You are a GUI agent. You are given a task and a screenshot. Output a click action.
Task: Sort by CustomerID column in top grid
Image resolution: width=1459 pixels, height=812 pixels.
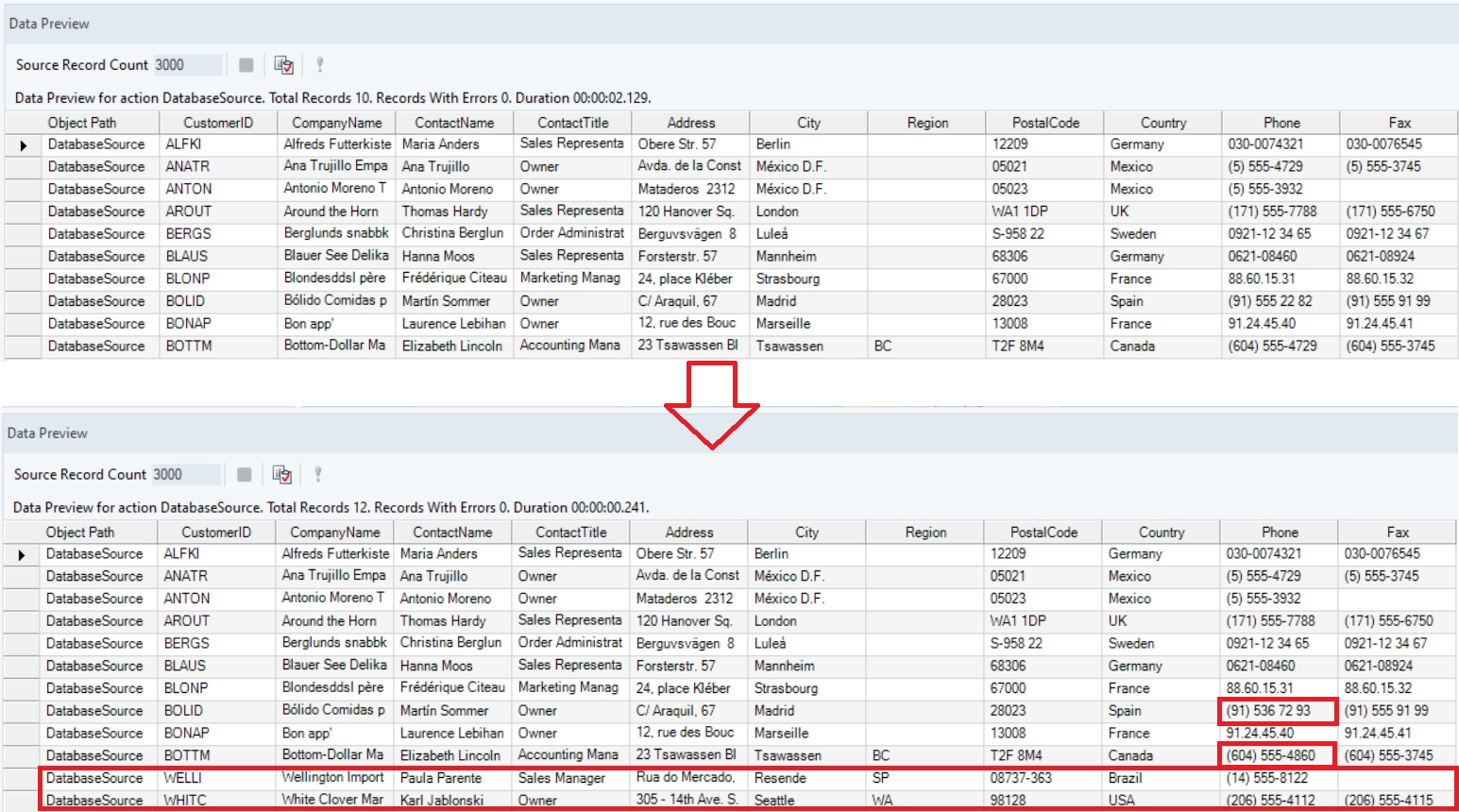point(218,123)
